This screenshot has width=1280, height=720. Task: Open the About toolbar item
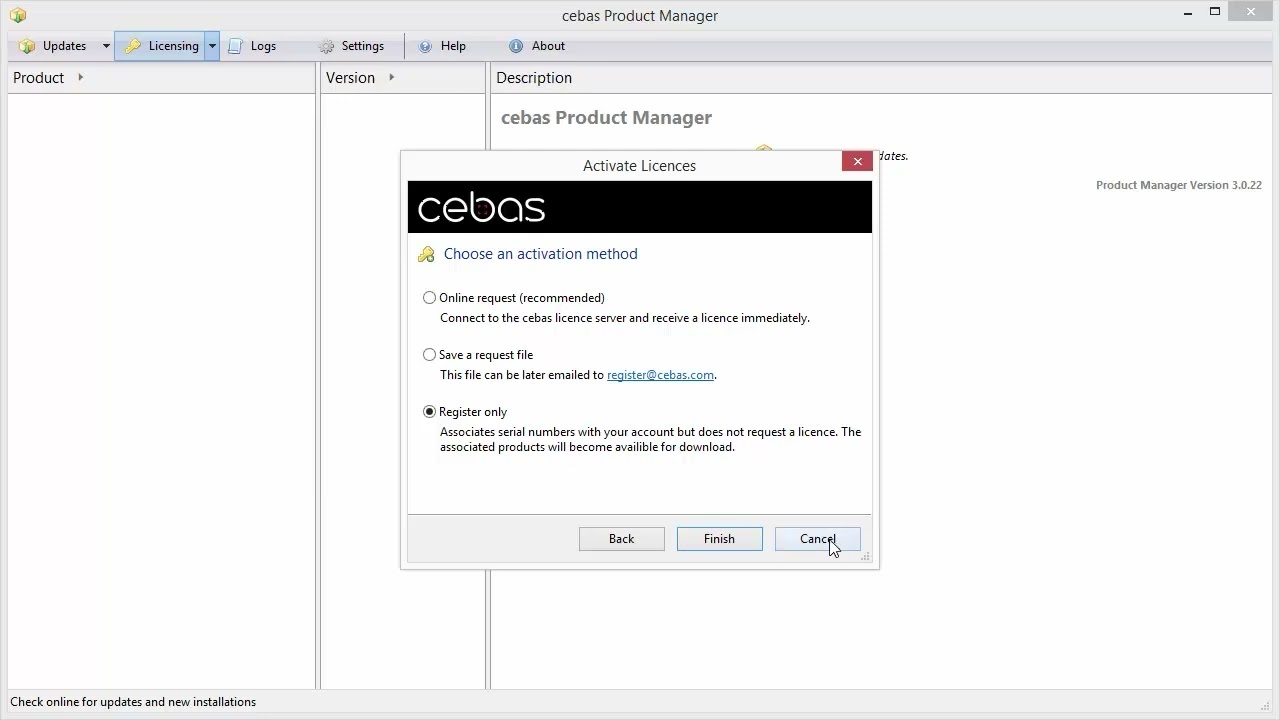tap(537, 46)
